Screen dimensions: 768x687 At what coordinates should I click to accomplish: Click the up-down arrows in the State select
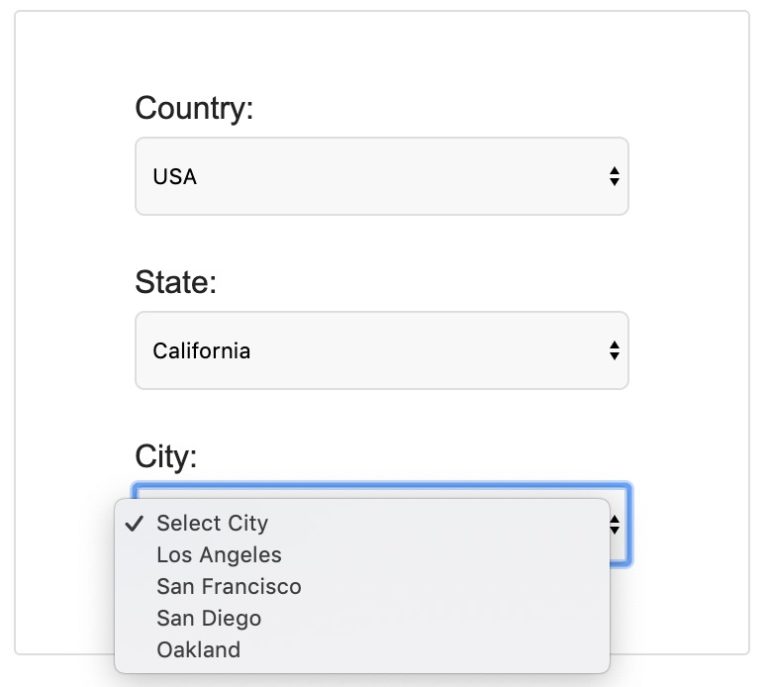coord(614,351)
